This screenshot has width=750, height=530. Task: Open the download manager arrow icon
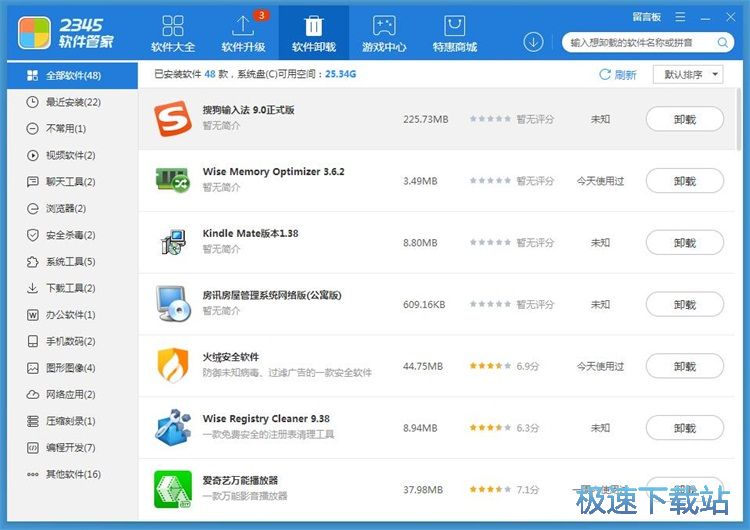pos(533,42)
